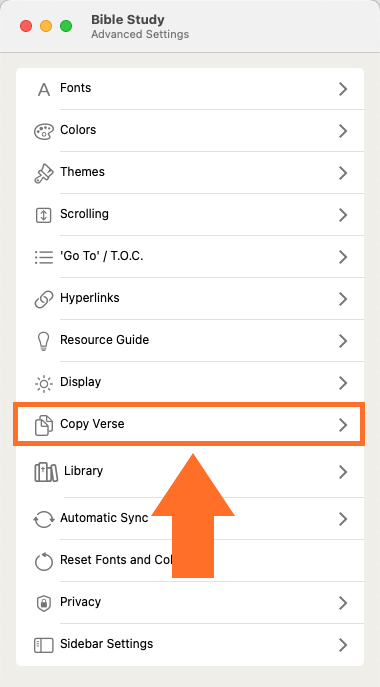Image resolution: width=380 pixels, height=687 pixels.
Task: Click the Resource Guide lightbulb icon
Action: click(x=44, y=341)
